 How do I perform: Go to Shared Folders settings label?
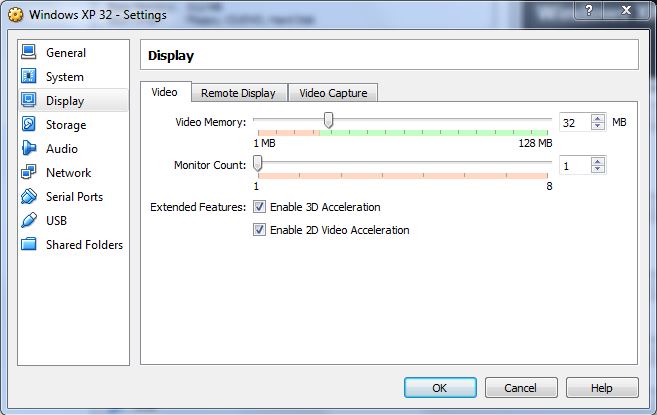pyautogui.click(x=84, y=244)
